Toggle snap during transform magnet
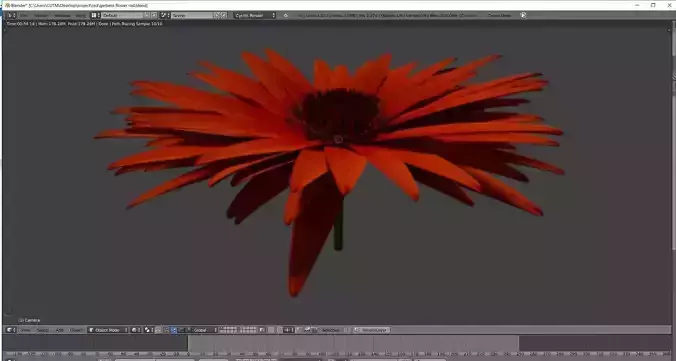 pos(280,330)
